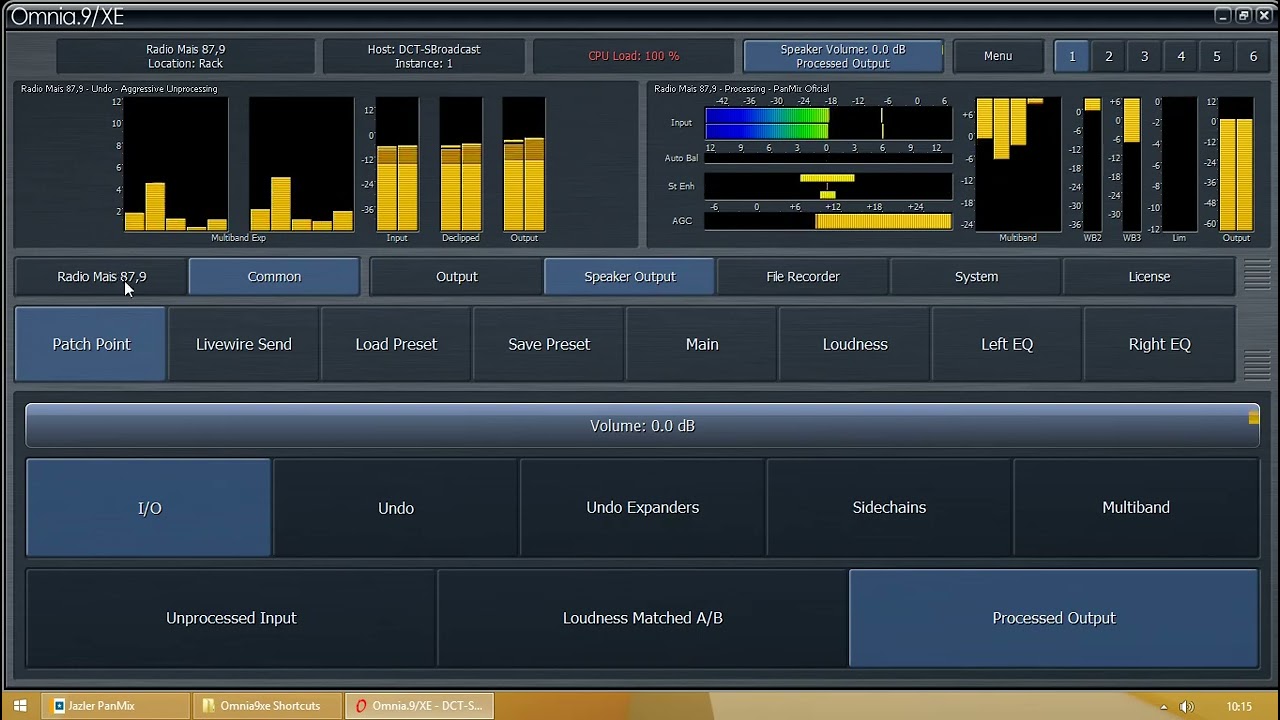Select display preset 4

tap(1181, 56)
